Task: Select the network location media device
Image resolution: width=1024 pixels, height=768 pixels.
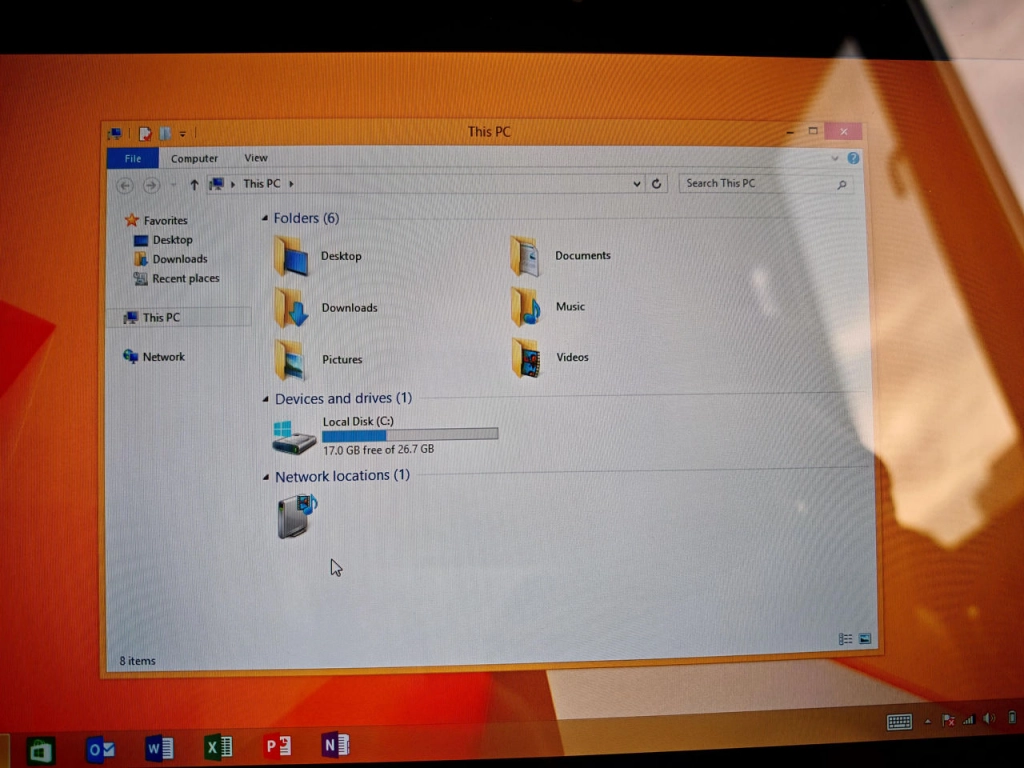Action: [297, 516]
